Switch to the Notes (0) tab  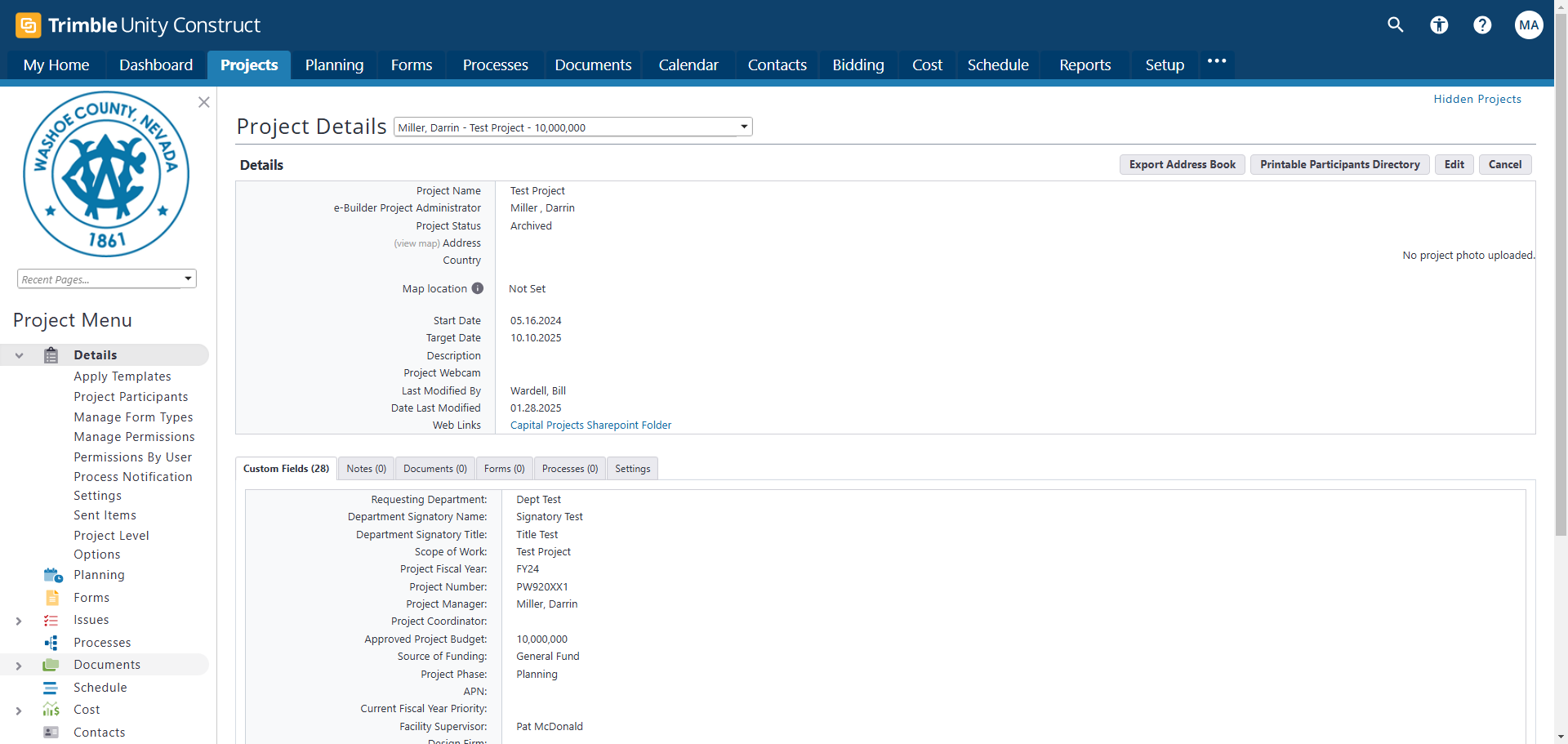tap(366, 469)
